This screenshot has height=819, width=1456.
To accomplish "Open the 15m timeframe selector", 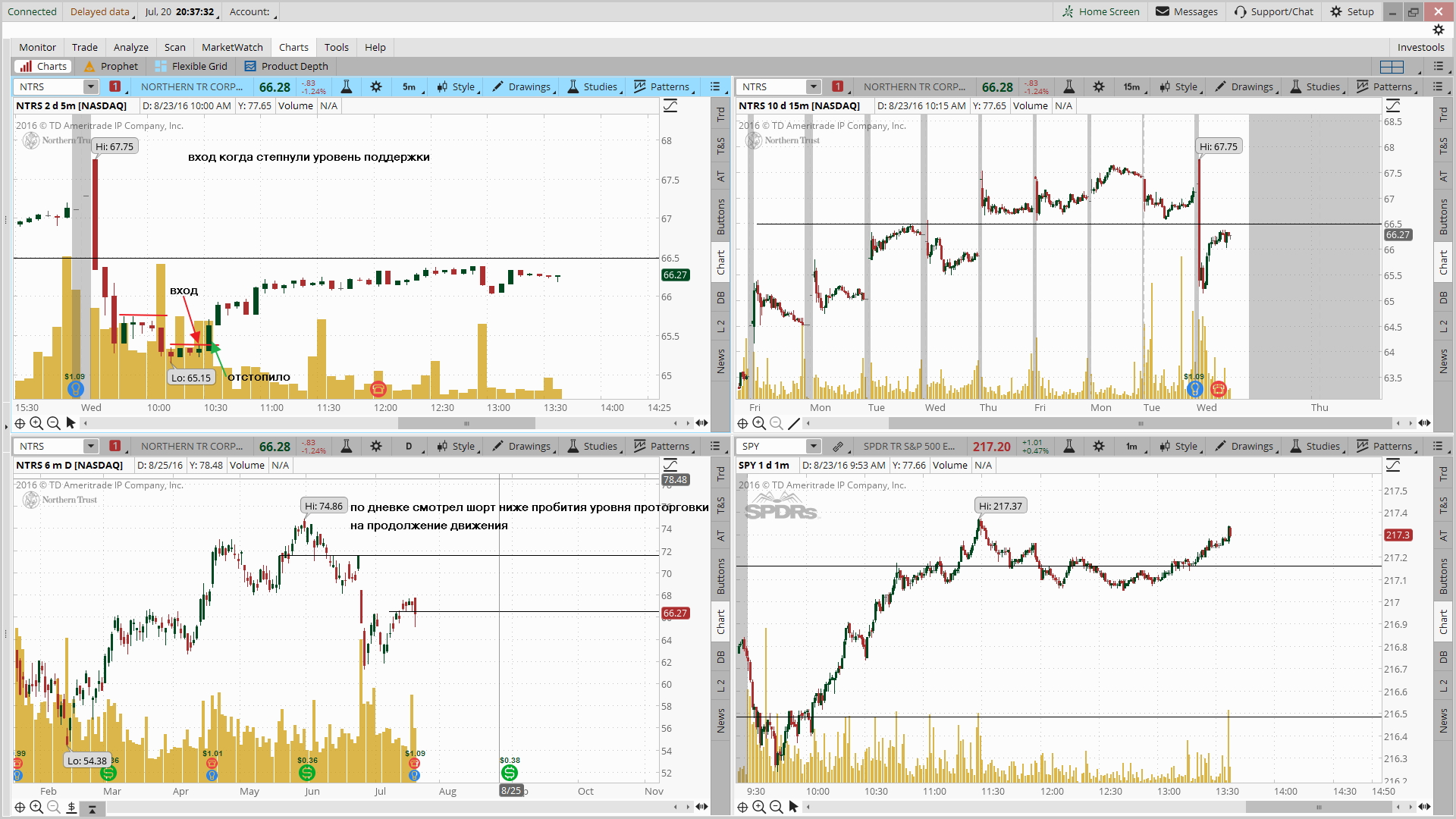I will coord(1131,86).
